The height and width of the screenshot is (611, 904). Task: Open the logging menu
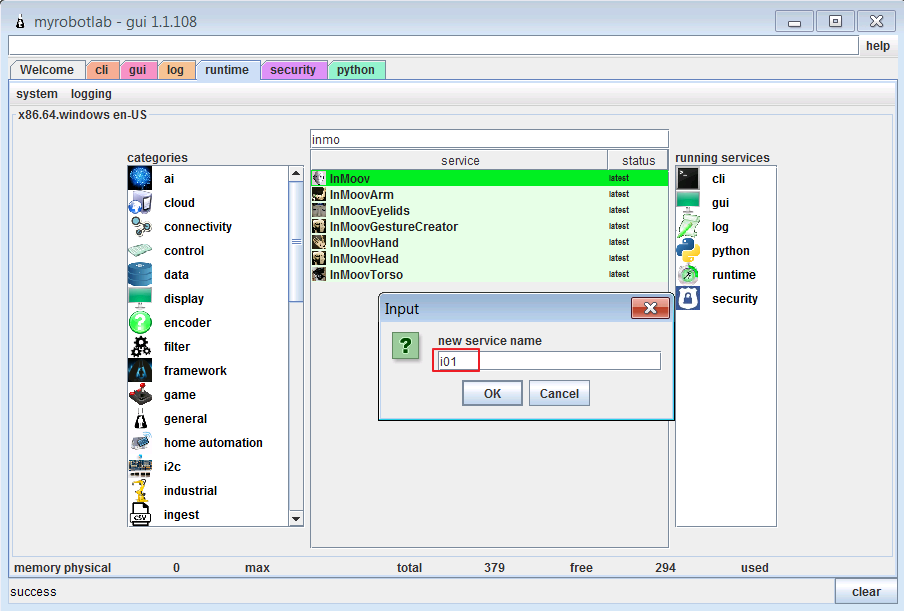click(91, 93)
